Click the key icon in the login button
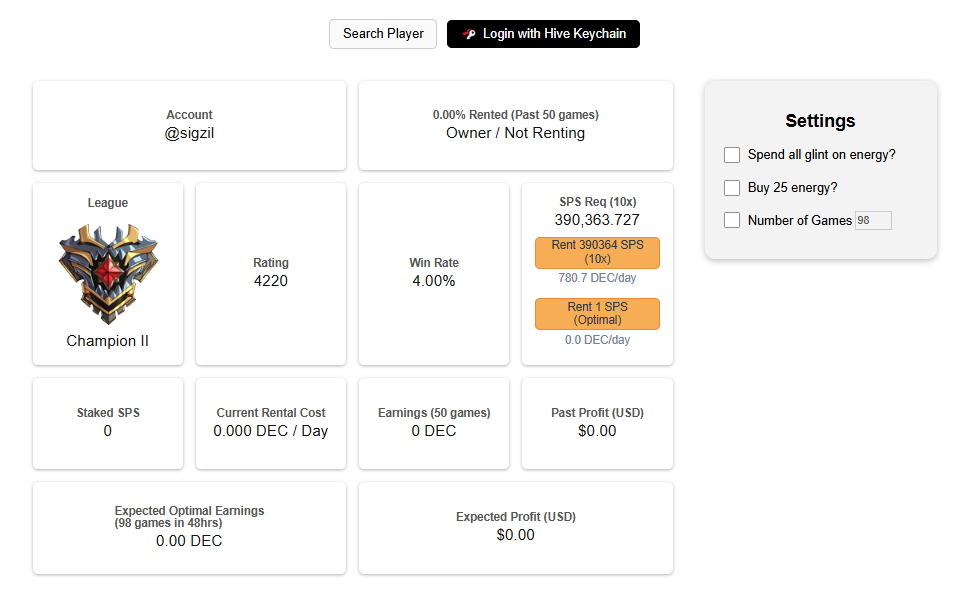The image size is (971, 589). [469, 34]
